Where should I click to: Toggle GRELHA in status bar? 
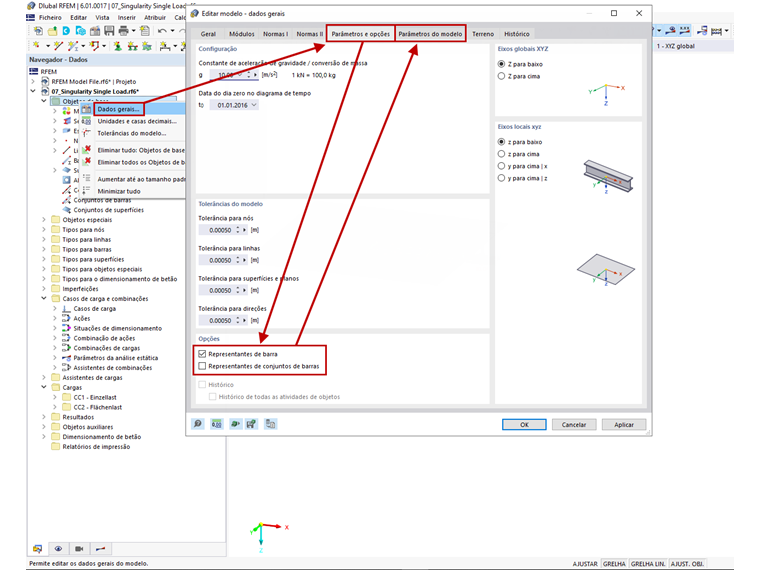(x=614, y=564)
